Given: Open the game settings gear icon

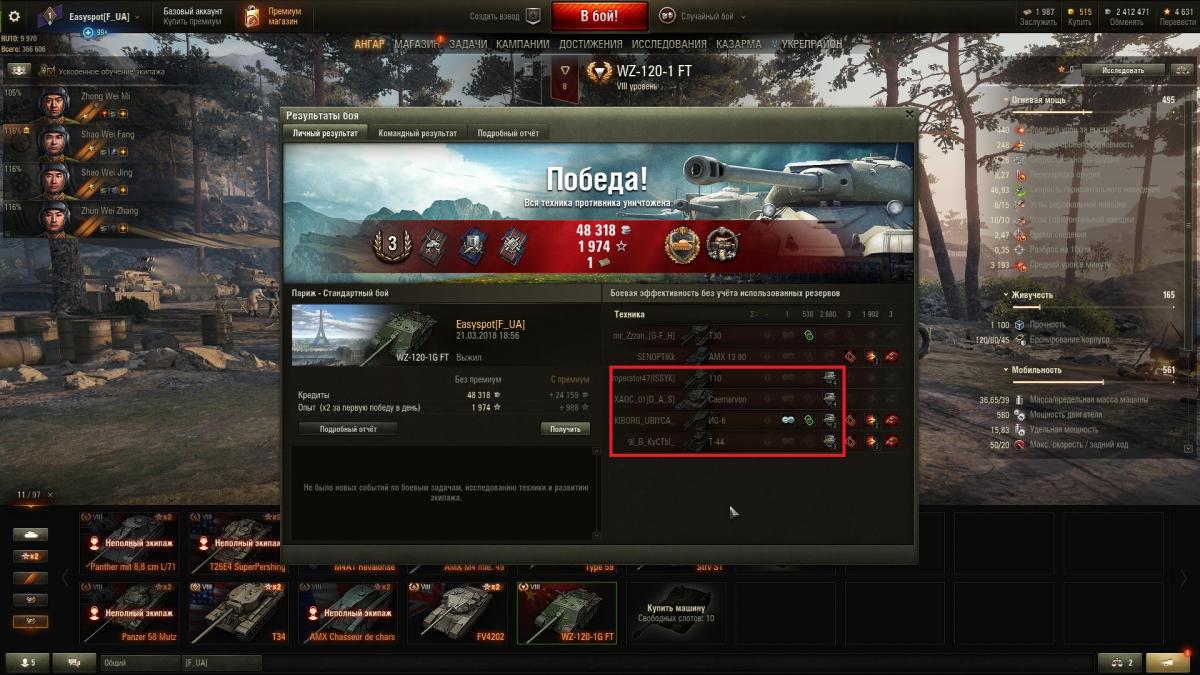Looking at the screenshot, I should [14, 16].
